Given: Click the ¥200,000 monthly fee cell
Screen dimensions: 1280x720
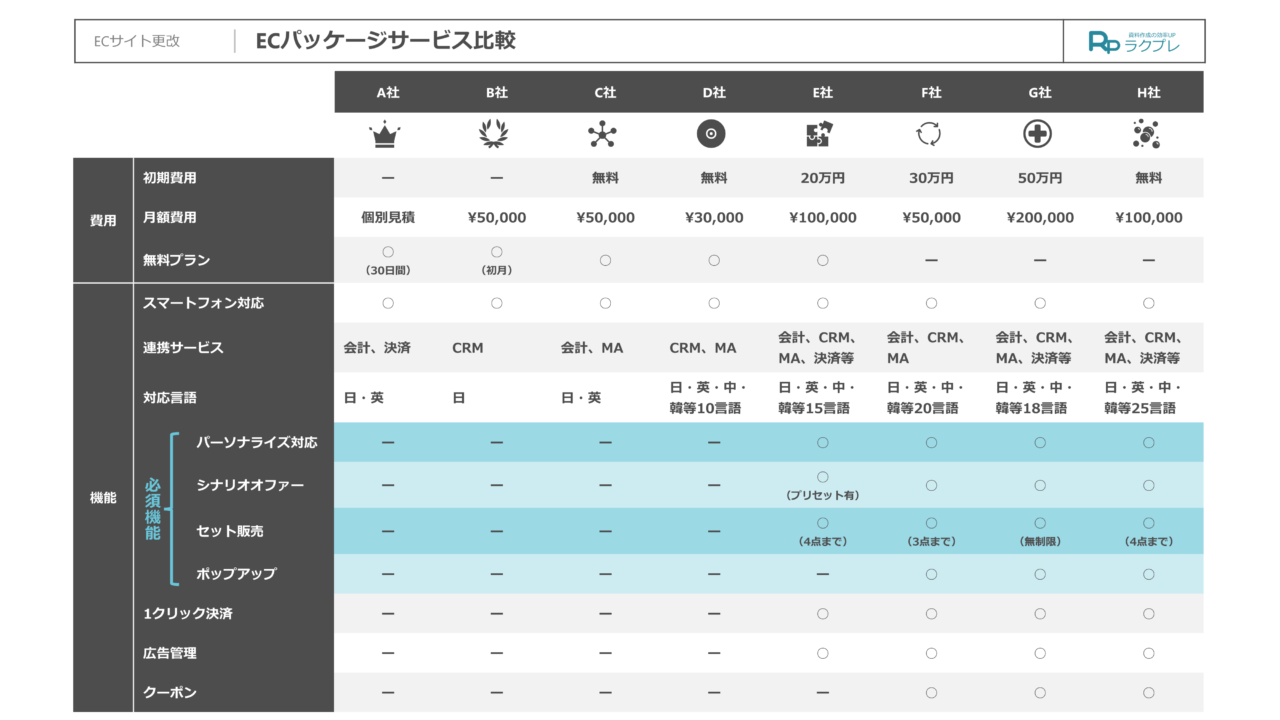Looking at the screenshot, I should click(x=1040, y=218).
